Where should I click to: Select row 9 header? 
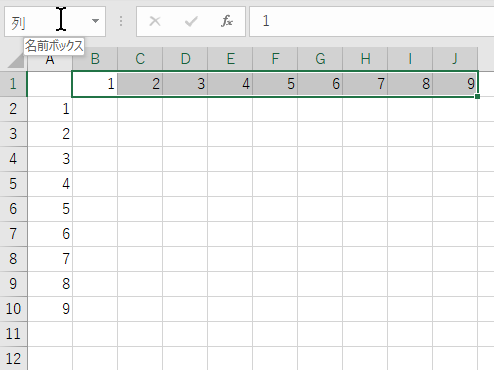pyautogui.click(x=13, y=284)
